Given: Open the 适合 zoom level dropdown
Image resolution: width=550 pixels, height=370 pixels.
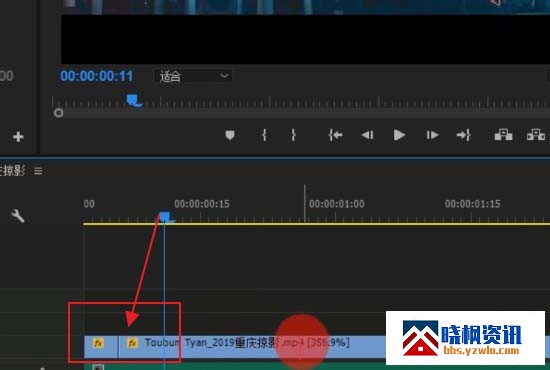Looking at the screenshot, I should click(193, 76).
